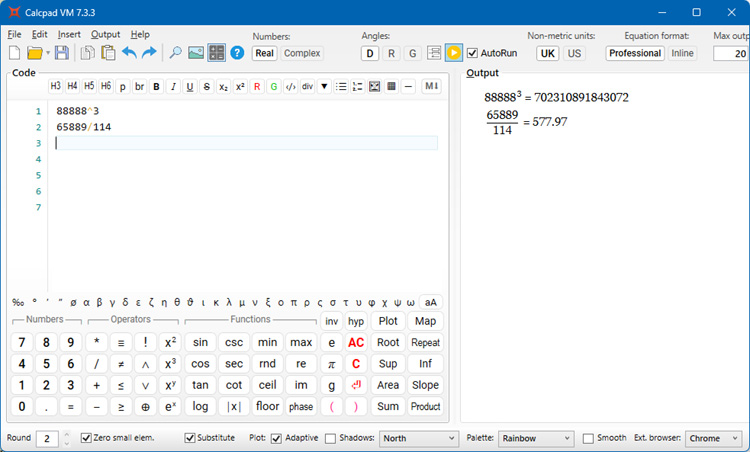Select radians angle mode R

(391, 53)
